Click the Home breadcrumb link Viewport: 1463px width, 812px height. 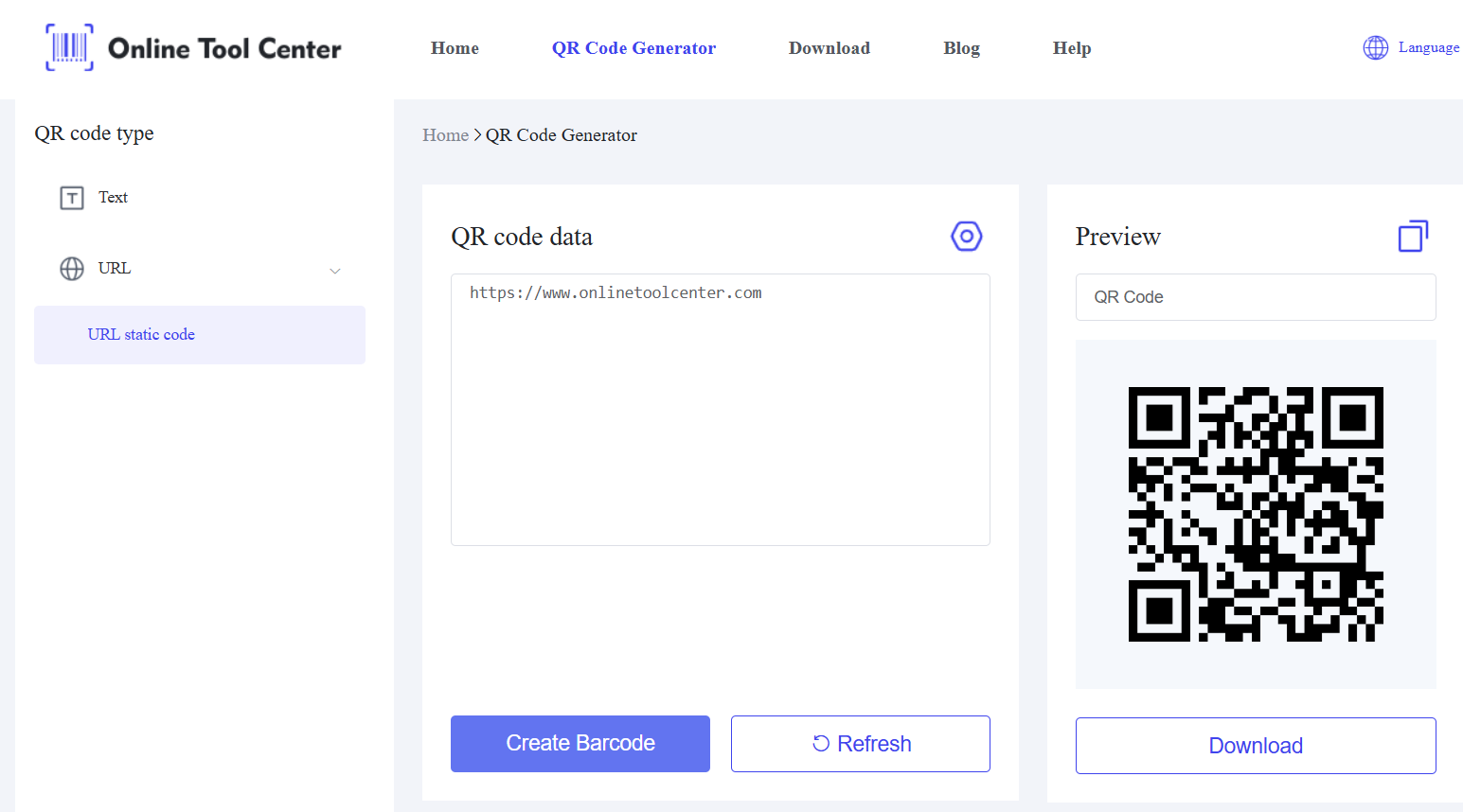point(445,135)
